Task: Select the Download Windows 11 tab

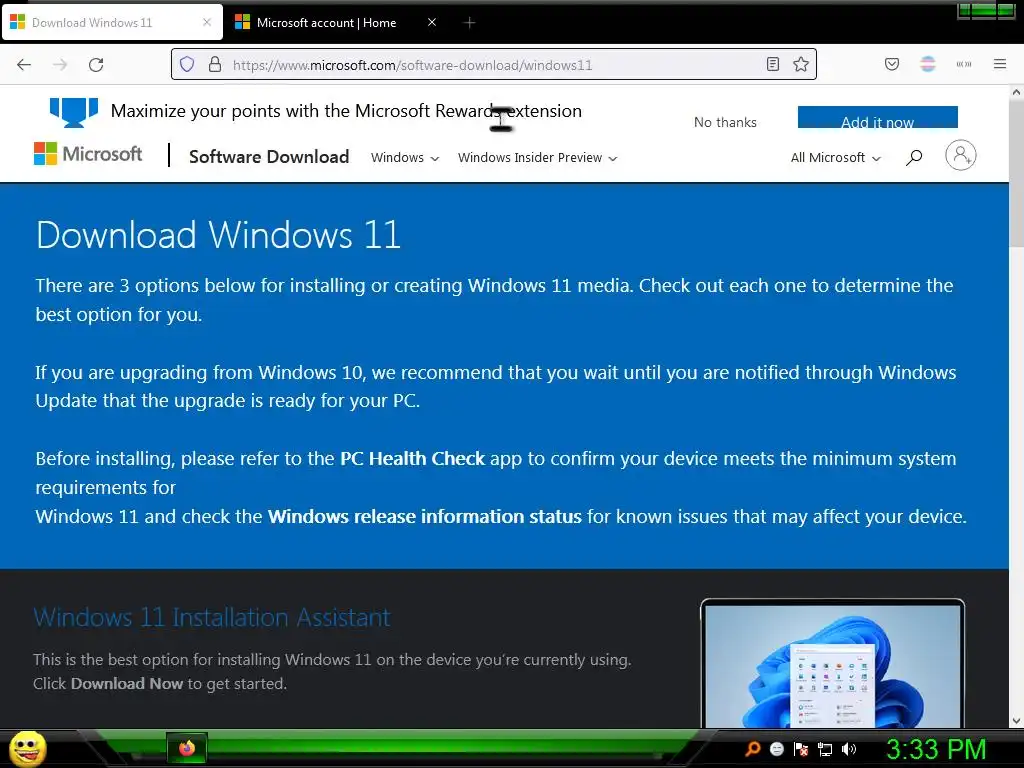Action: coord(112,23)
